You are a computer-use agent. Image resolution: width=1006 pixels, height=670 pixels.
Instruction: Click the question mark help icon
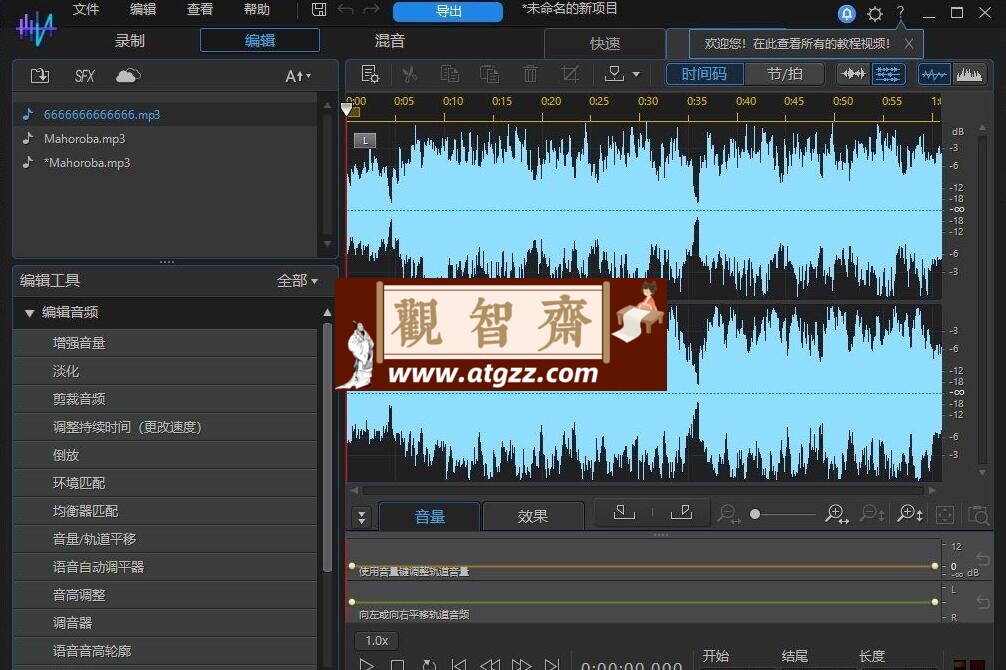[901, 12]
